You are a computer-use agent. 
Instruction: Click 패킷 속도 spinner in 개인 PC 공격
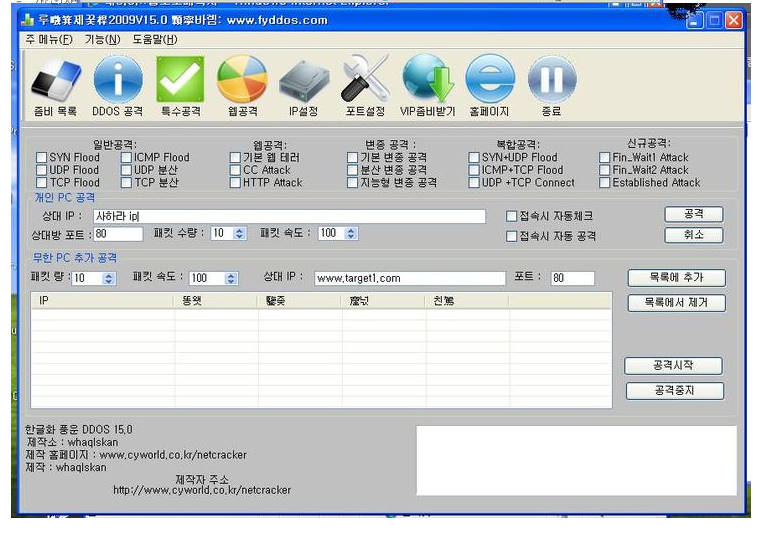tap(351, 233)
